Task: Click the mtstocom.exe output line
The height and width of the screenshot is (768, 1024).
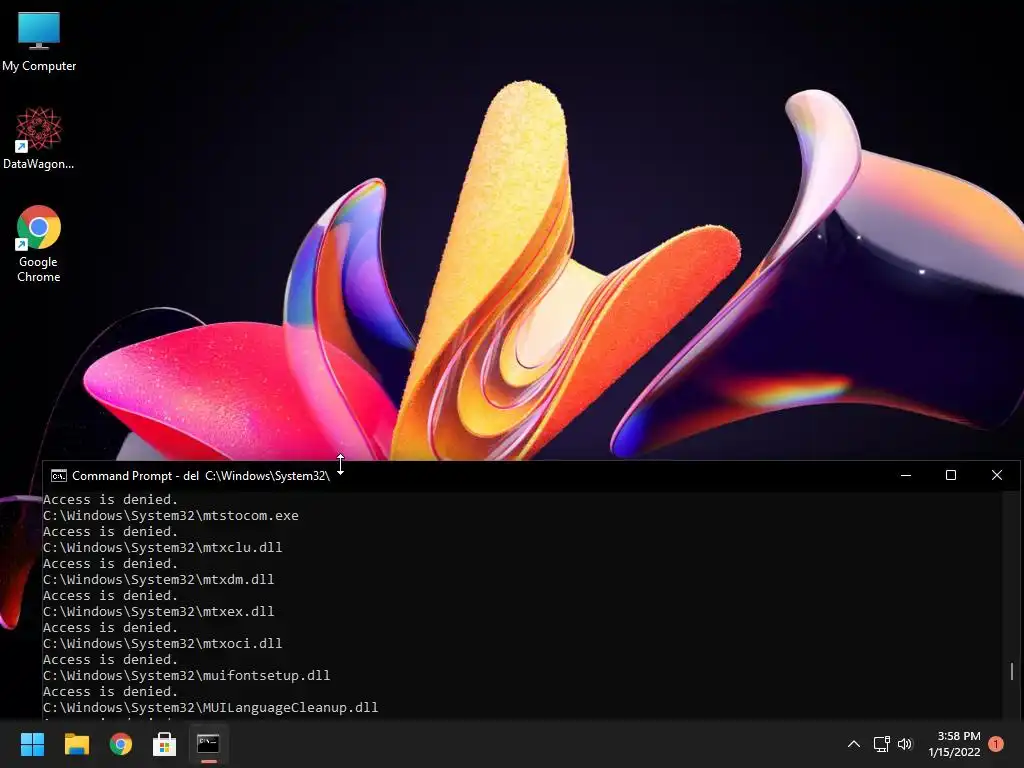Action: coord(171,515)
